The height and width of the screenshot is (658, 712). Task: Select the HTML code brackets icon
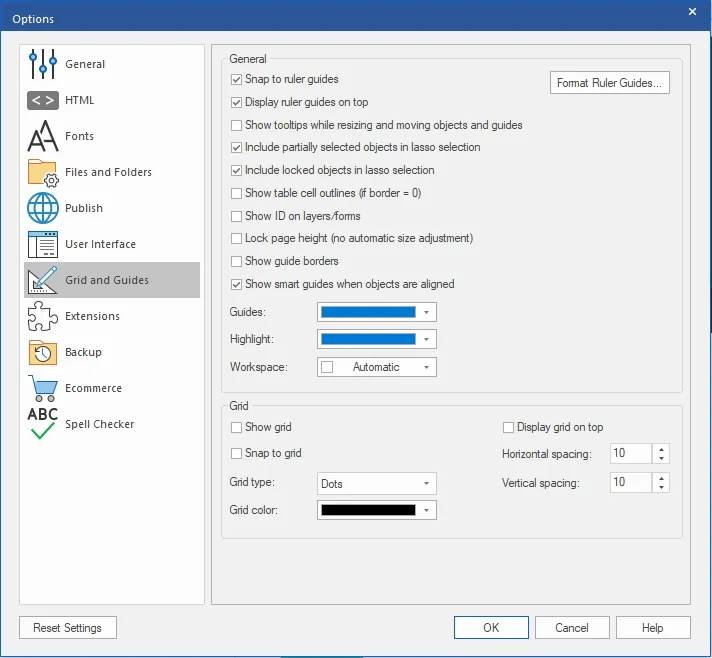click(43, 100)
